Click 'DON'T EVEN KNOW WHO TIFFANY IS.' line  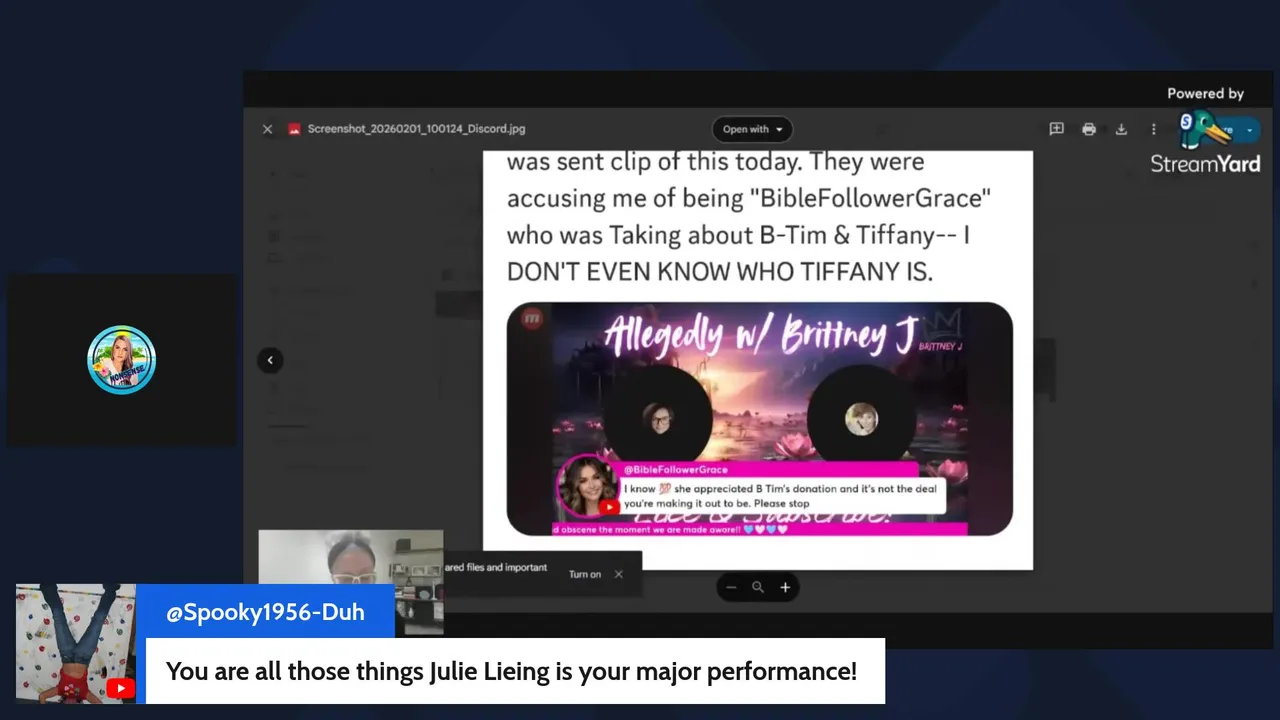tap(720, 272)
